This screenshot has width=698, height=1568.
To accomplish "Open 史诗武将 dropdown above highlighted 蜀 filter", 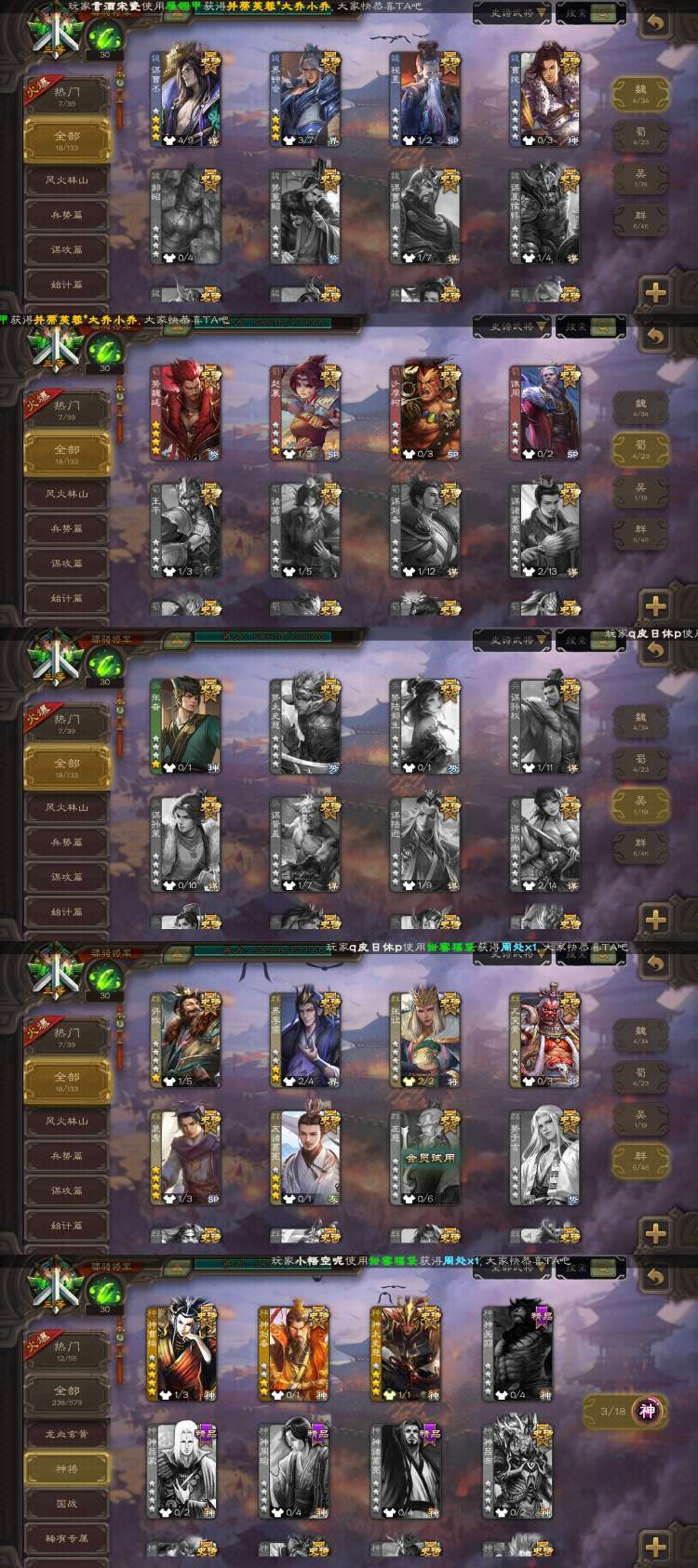I will (x=512, y=326).
